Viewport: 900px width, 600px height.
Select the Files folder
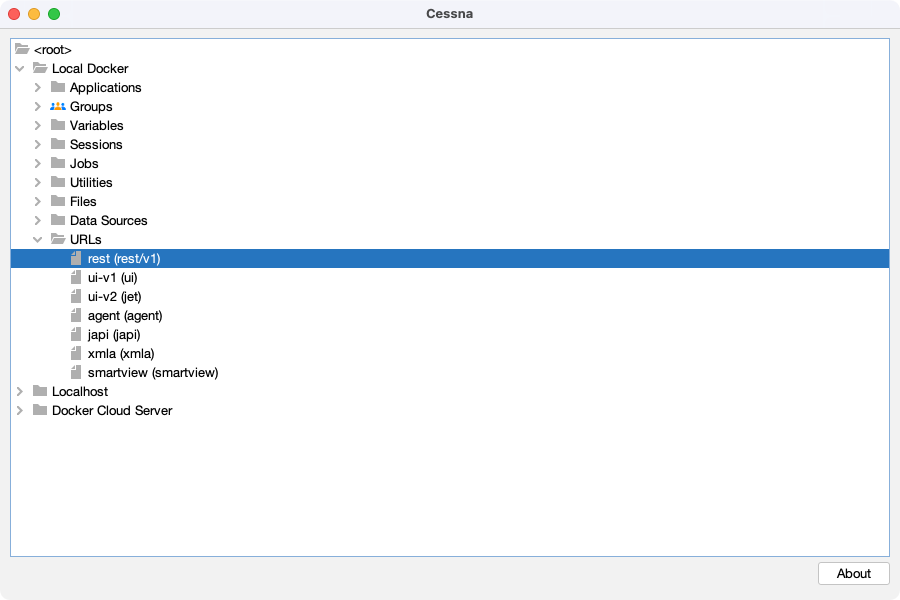coord(82,201)
